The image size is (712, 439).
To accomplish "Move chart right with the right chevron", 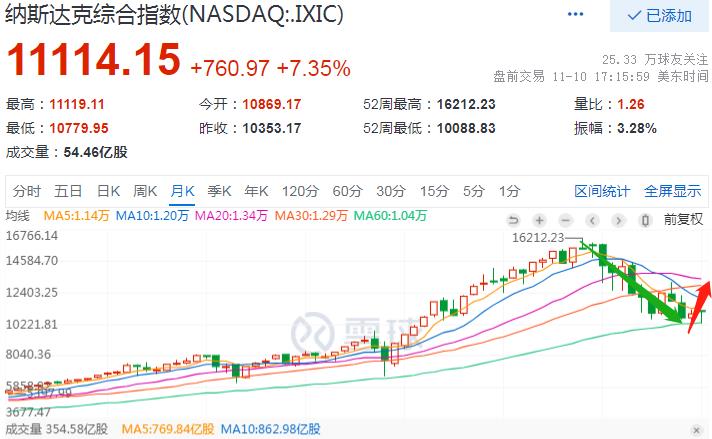I will pyautogui.click(x=618, y=221).
